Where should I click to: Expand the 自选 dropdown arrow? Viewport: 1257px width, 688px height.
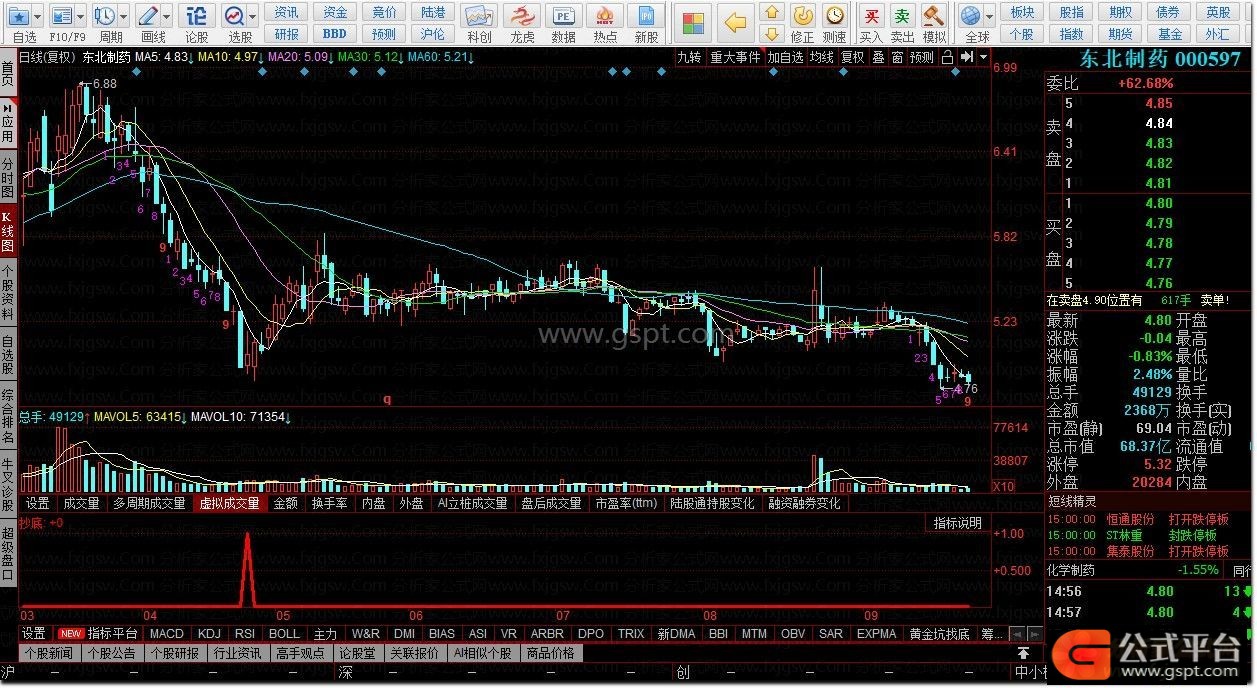pos(38,17)
